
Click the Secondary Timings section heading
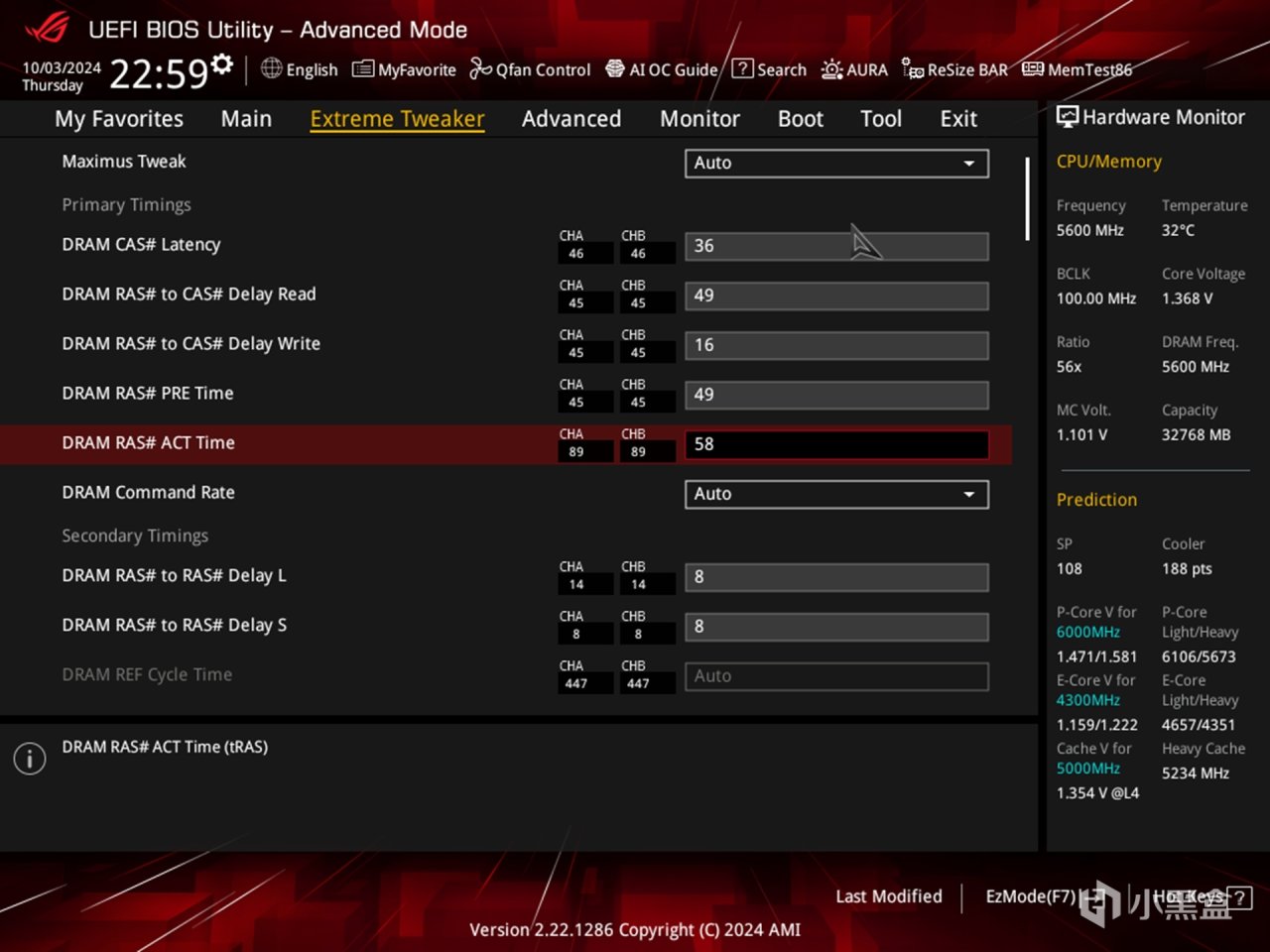click(135, 536)
